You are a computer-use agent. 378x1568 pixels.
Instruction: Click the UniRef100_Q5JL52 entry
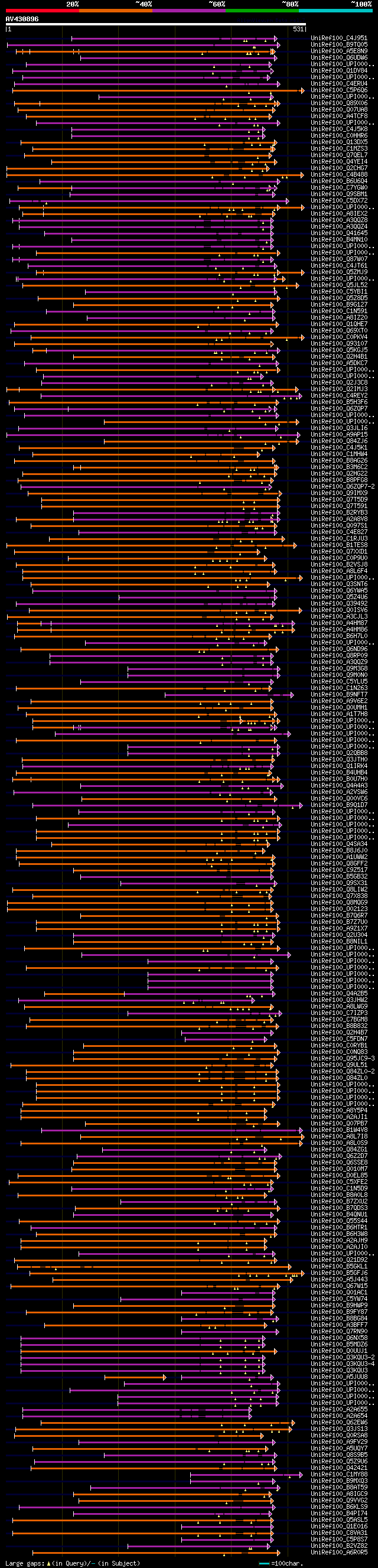coord(339,285)
